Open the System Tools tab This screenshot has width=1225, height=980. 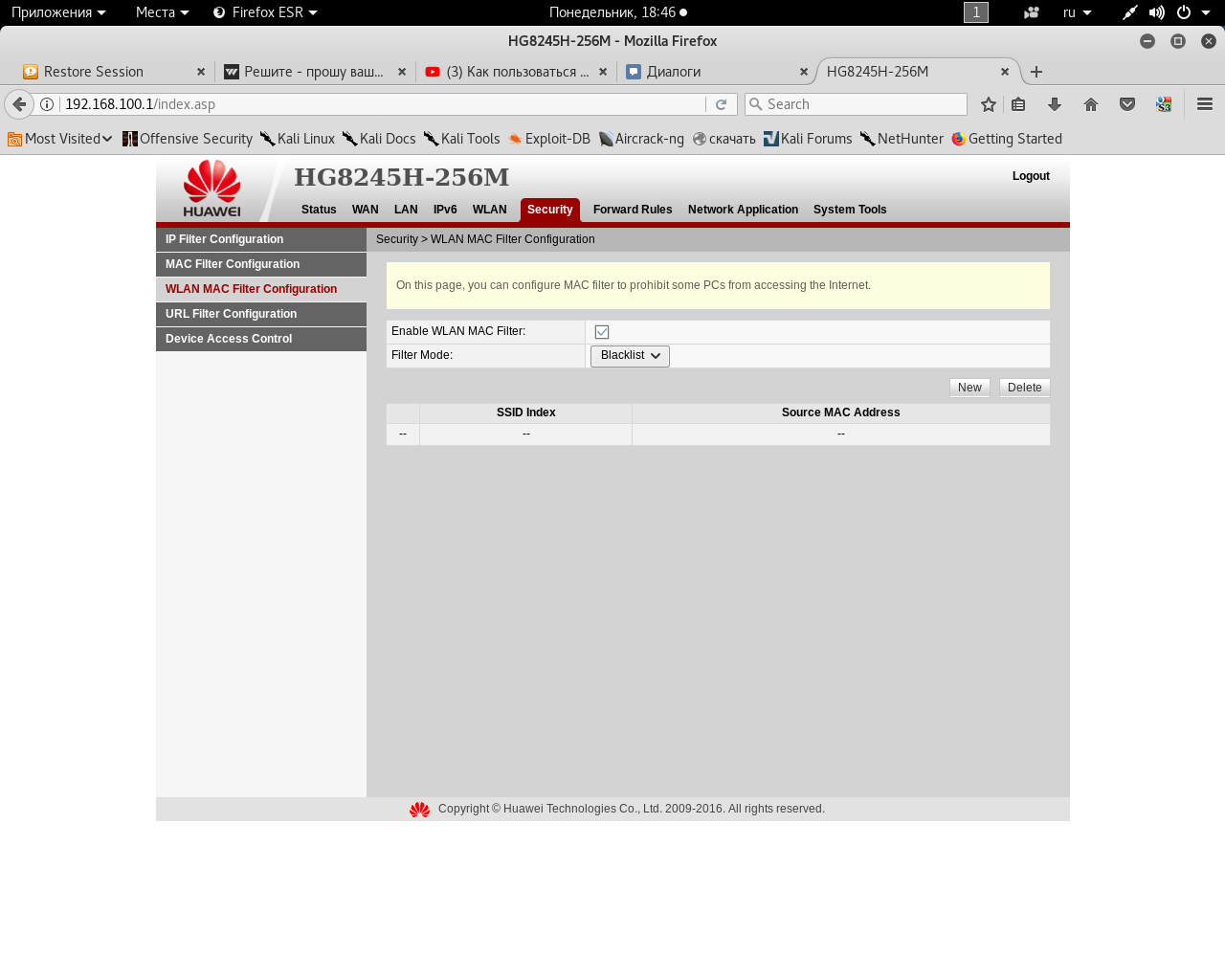coord(850,210)
